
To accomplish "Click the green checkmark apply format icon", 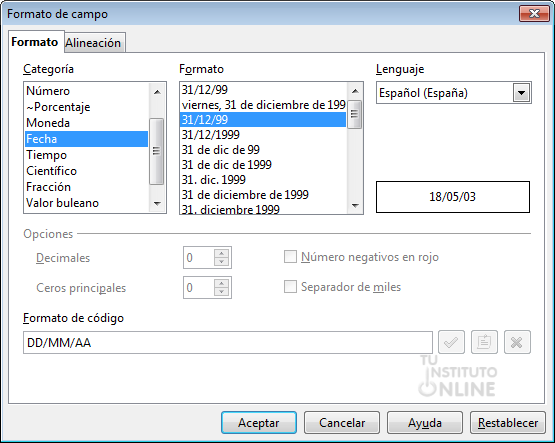I will [451, 342].
